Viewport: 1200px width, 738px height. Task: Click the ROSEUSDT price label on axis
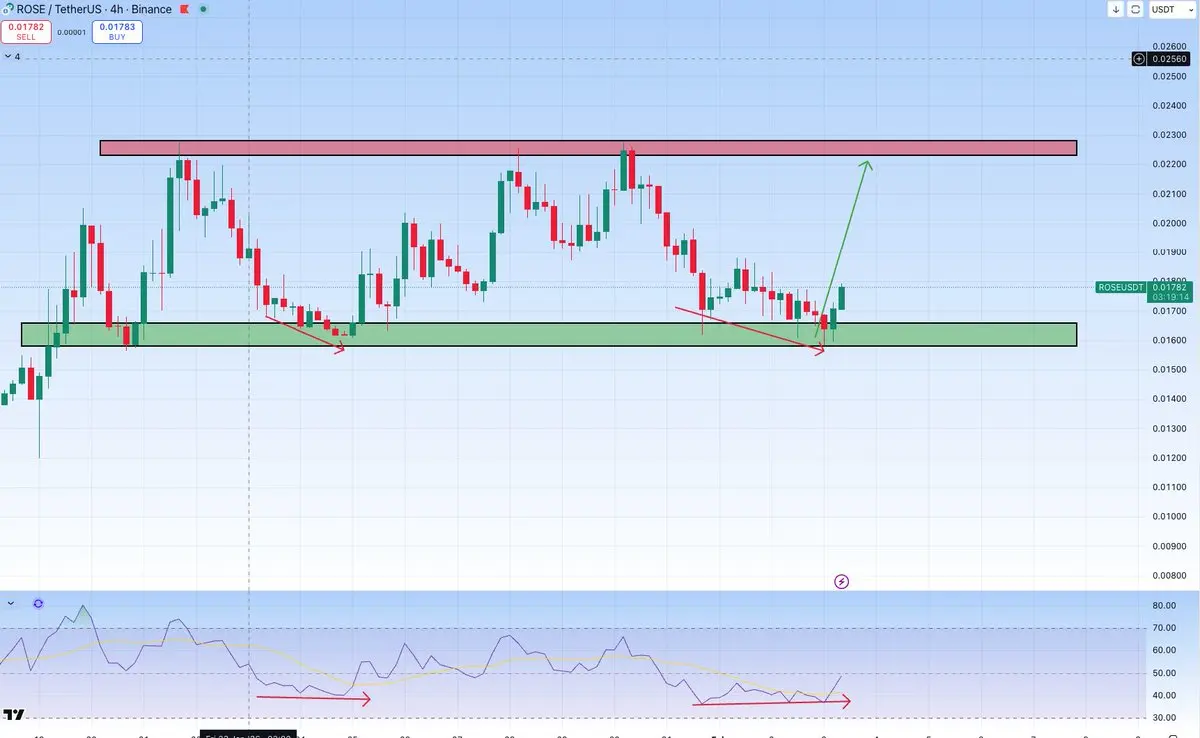[1120, 287]
